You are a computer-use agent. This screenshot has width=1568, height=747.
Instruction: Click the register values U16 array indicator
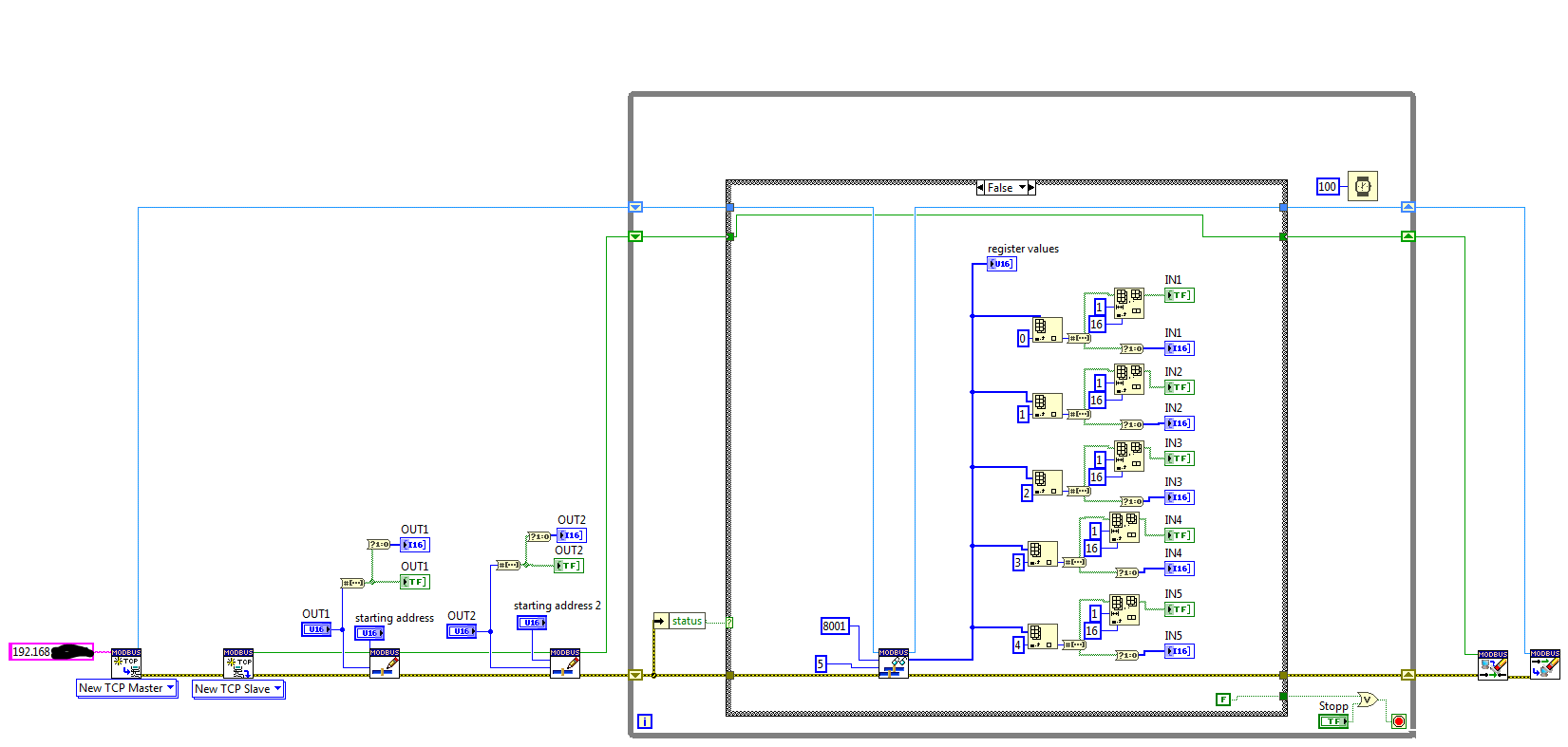1002,264
